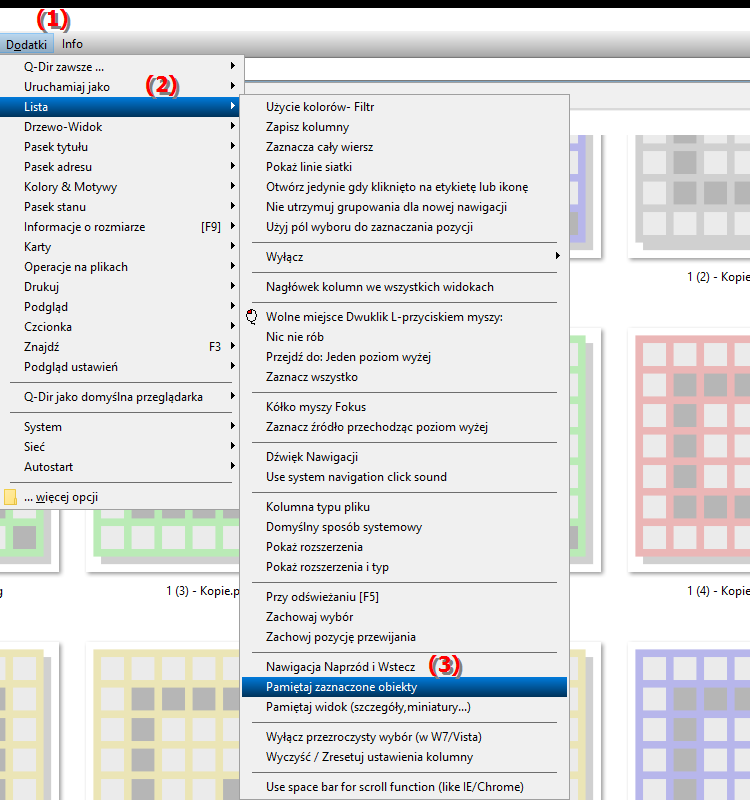Screen dimensions: 750x800
Task: Open Pasek stanu submenu
Action: point(120,207)
